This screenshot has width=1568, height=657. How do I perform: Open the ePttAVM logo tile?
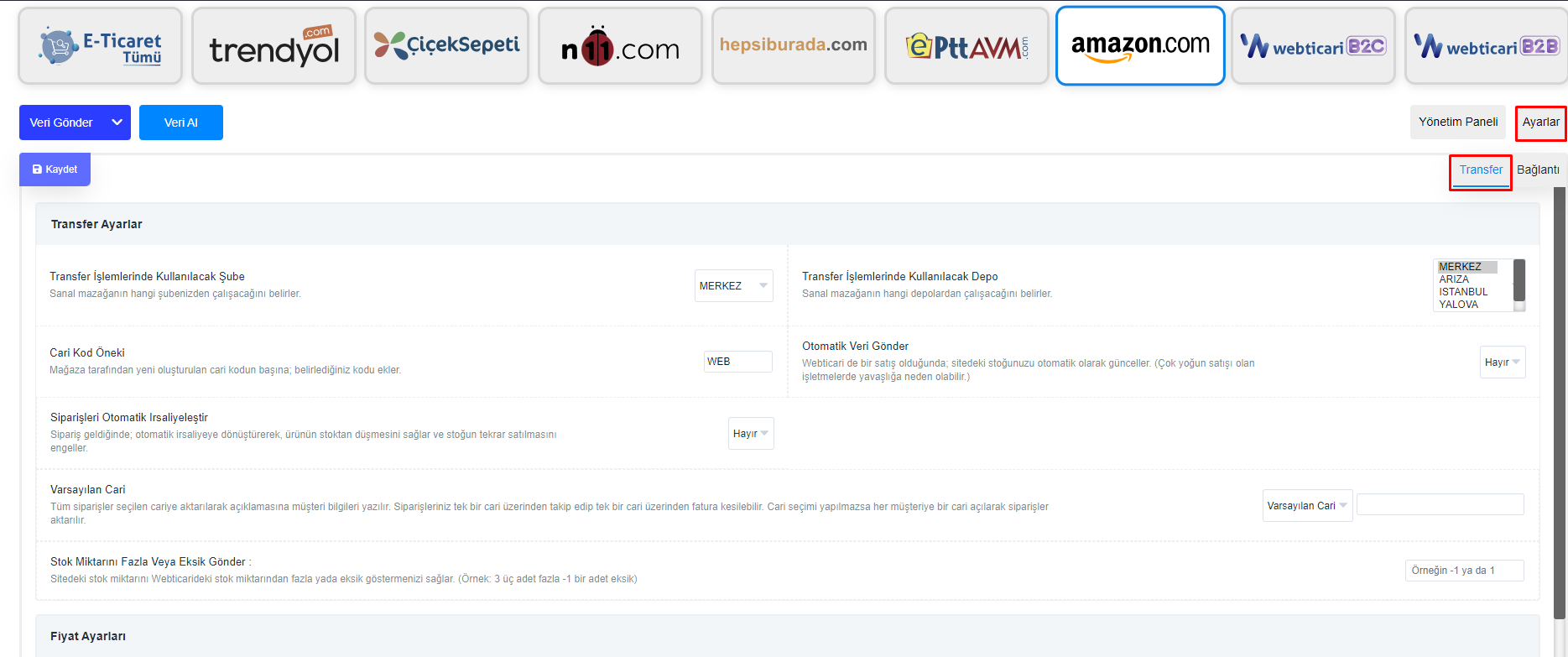966,46
